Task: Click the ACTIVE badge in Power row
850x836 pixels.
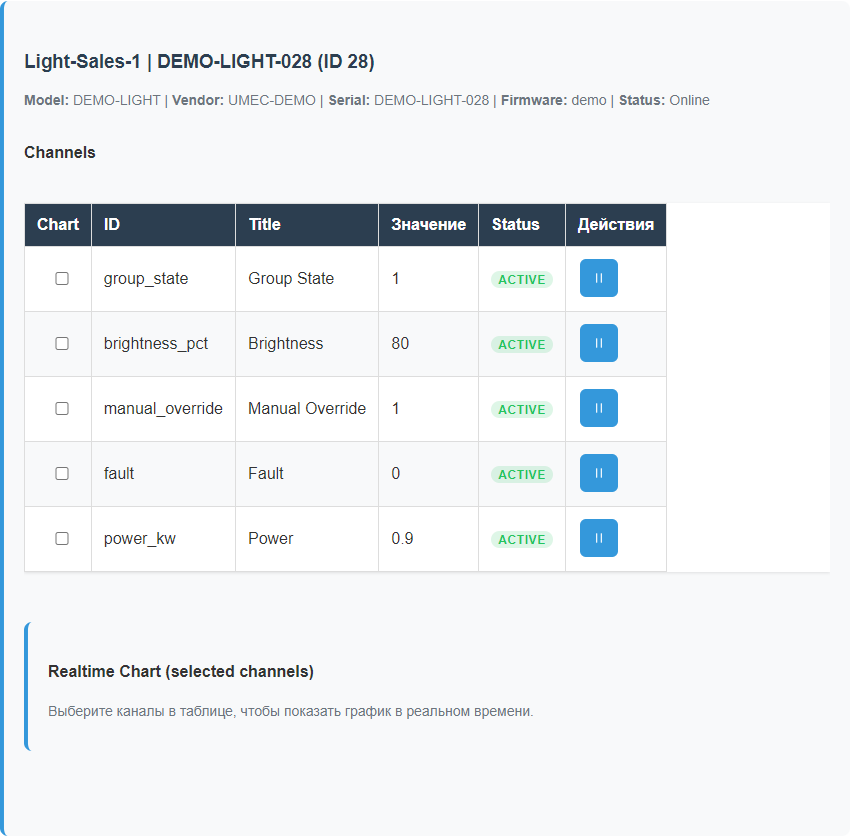Action: tap(521, 540)
